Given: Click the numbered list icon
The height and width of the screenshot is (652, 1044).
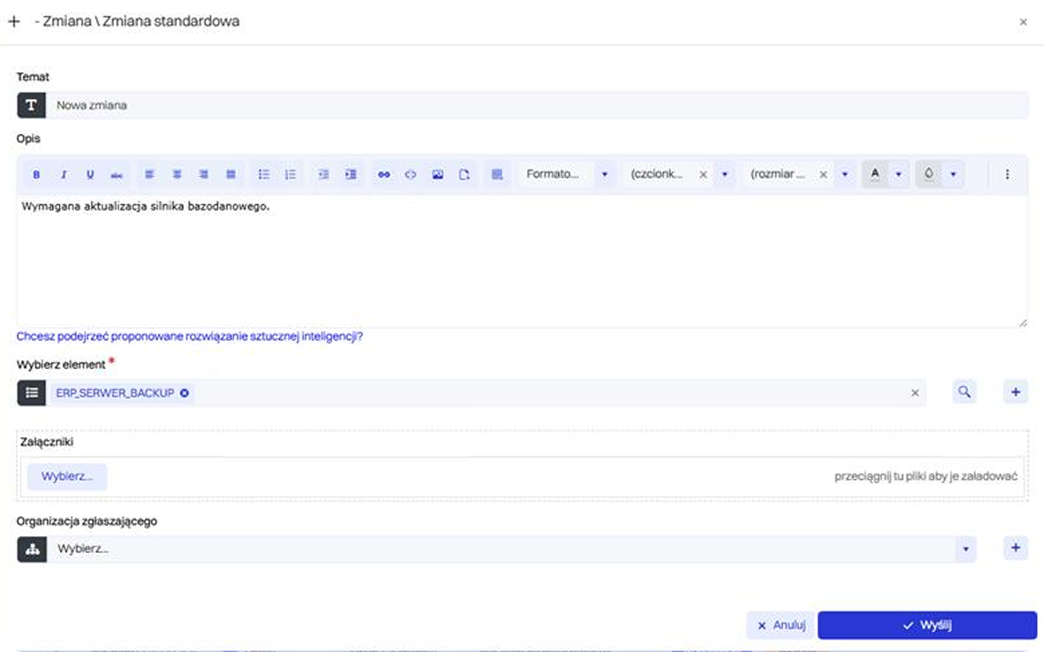Looking at the screenshot, I should [290, 174].
